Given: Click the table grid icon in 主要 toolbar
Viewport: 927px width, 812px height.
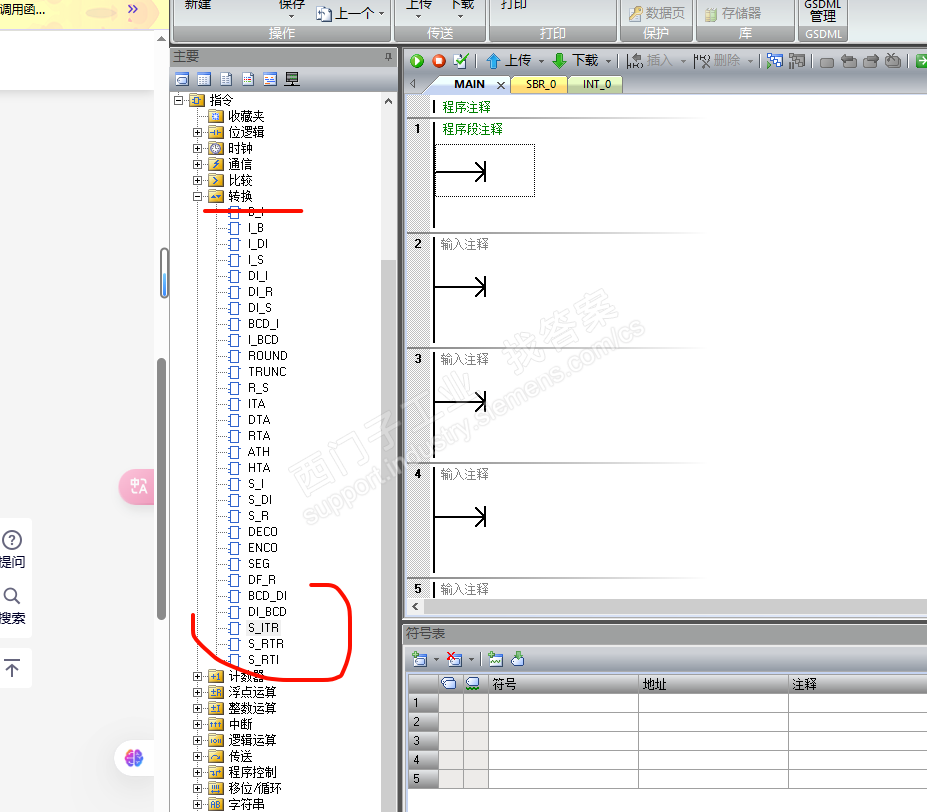Looking at the screenshot, I should pyautogui.click(x=204, y=79).
